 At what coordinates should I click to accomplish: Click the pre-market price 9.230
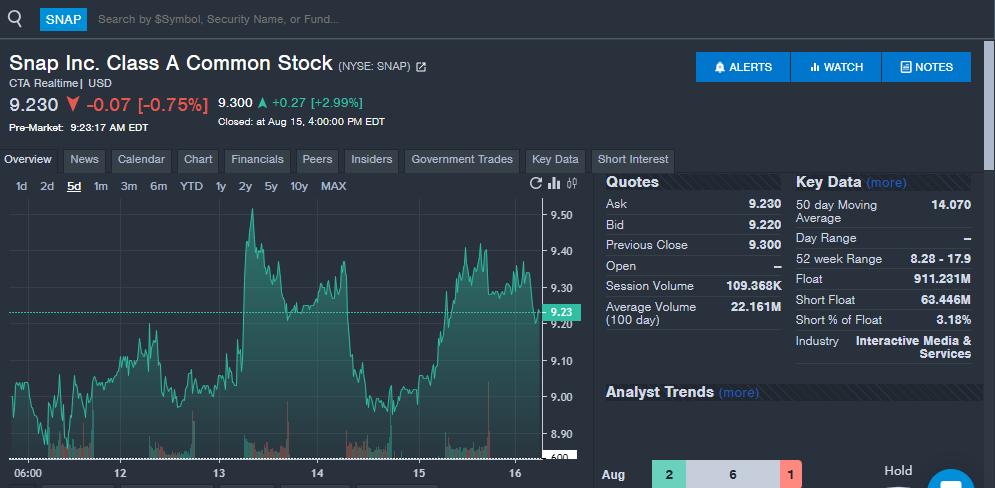34,105
